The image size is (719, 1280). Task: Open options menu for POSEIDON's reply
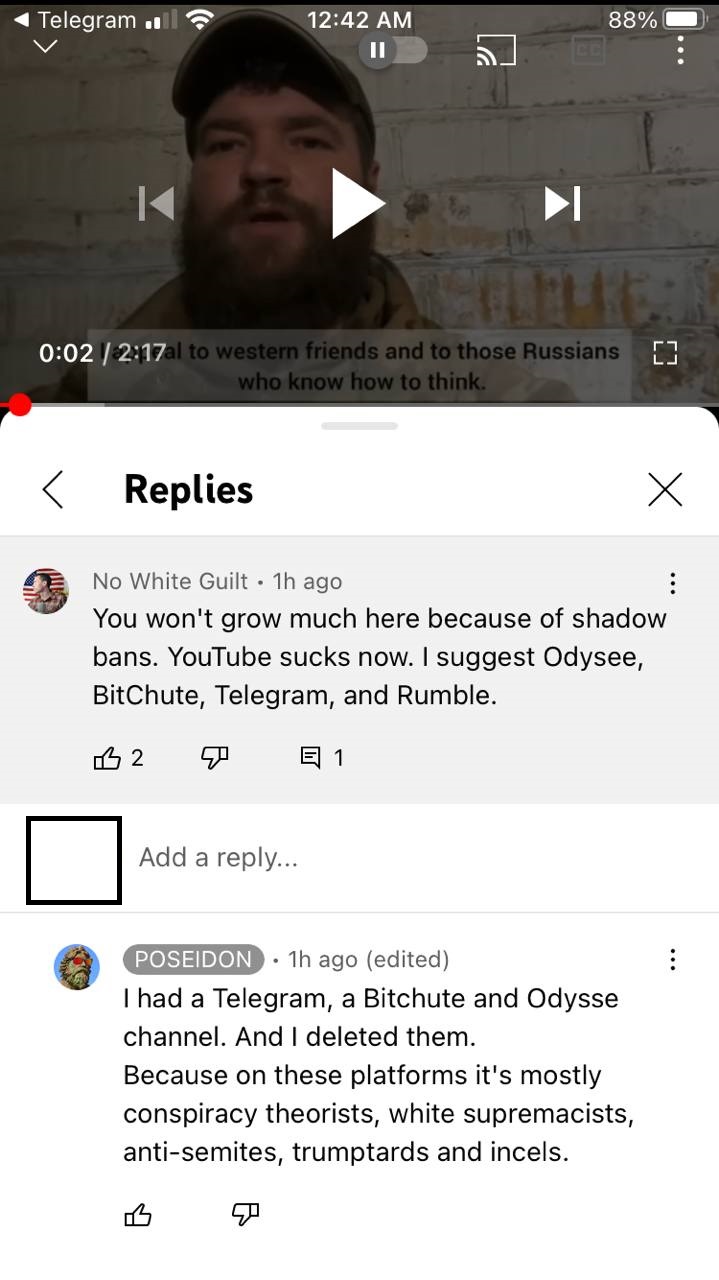click(x=672, y=960)
